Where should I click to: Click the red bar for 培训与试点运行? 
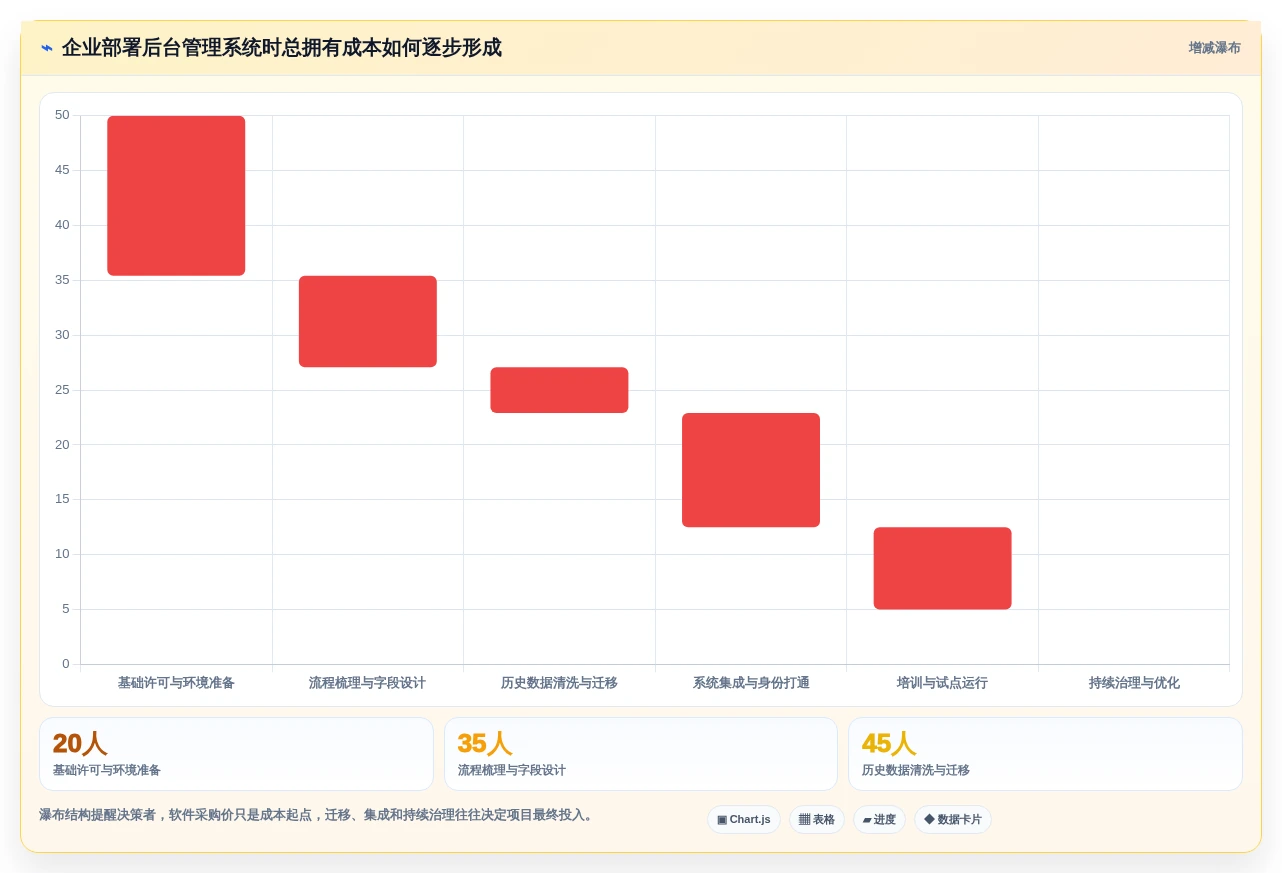point(942,568)
